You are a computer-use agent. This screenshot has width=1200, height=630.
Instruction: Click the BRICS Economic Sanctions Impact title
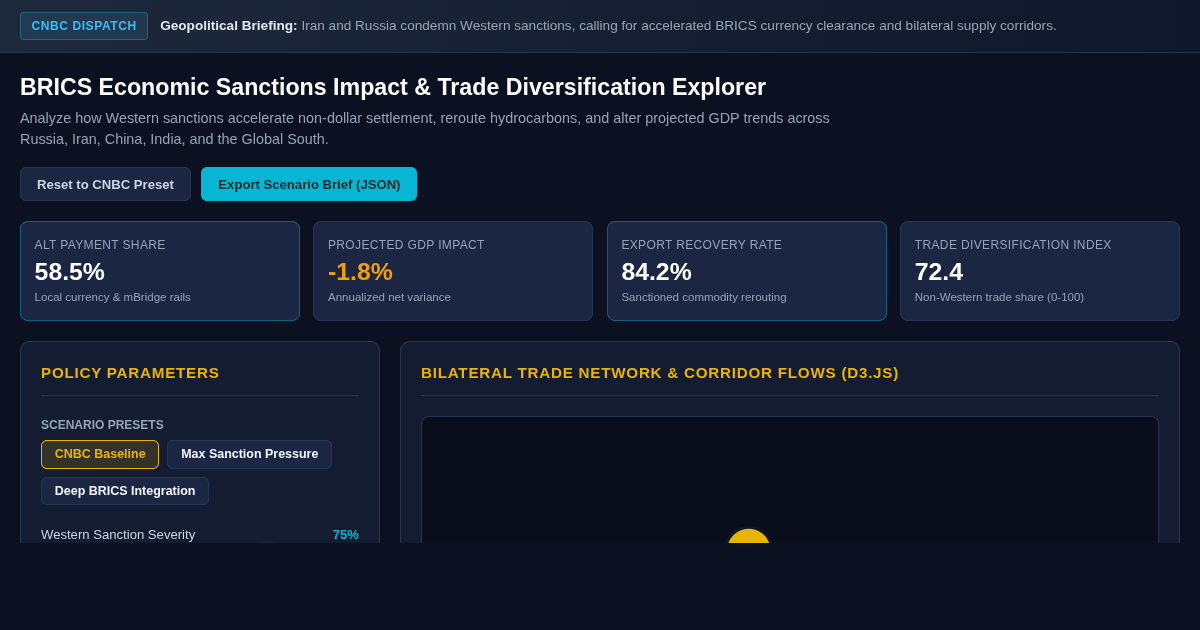point(393,87)
